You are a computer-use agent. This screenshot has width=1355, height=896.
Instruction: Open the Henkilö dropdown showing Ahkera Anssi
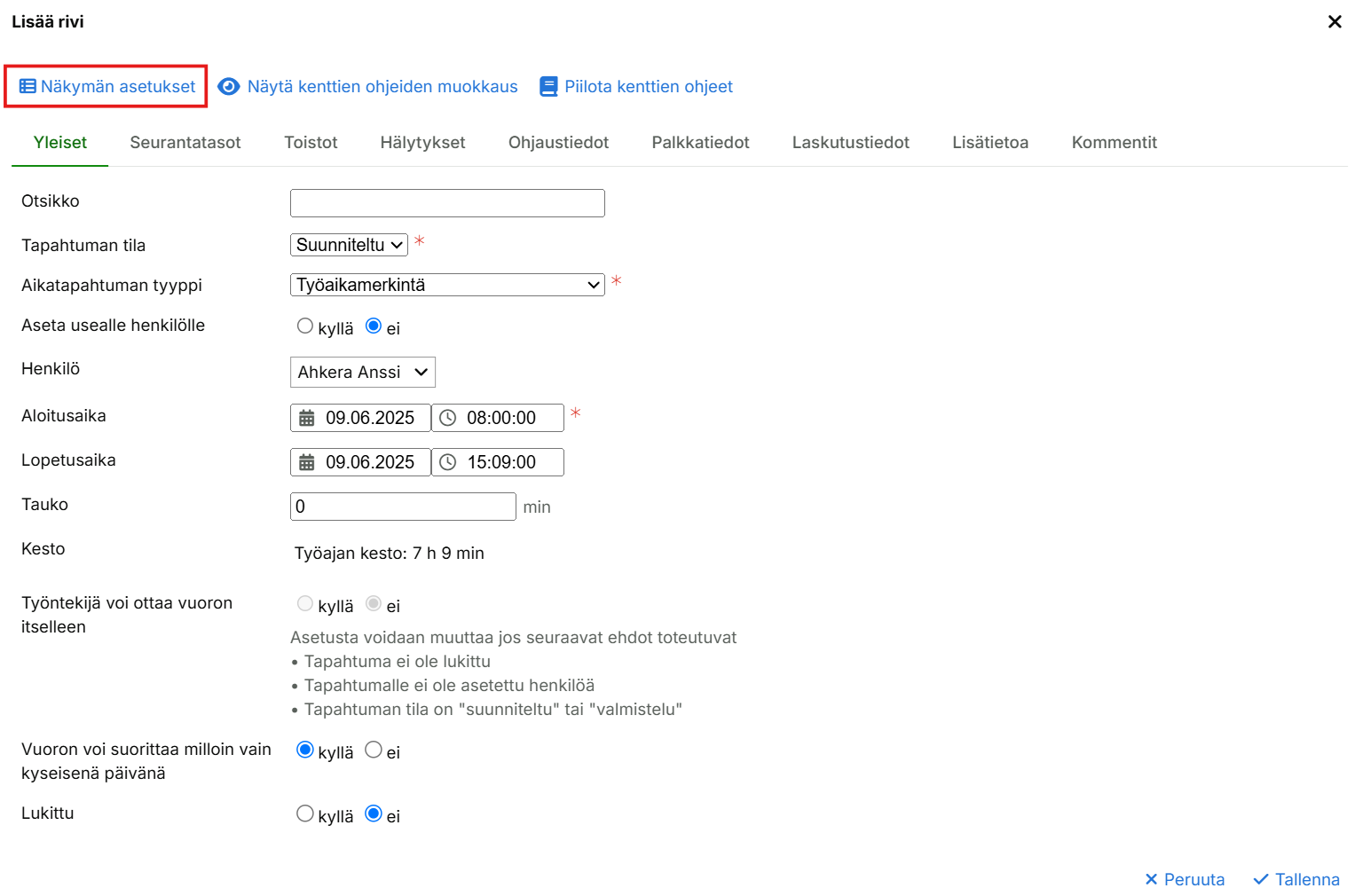pos(362,373)
